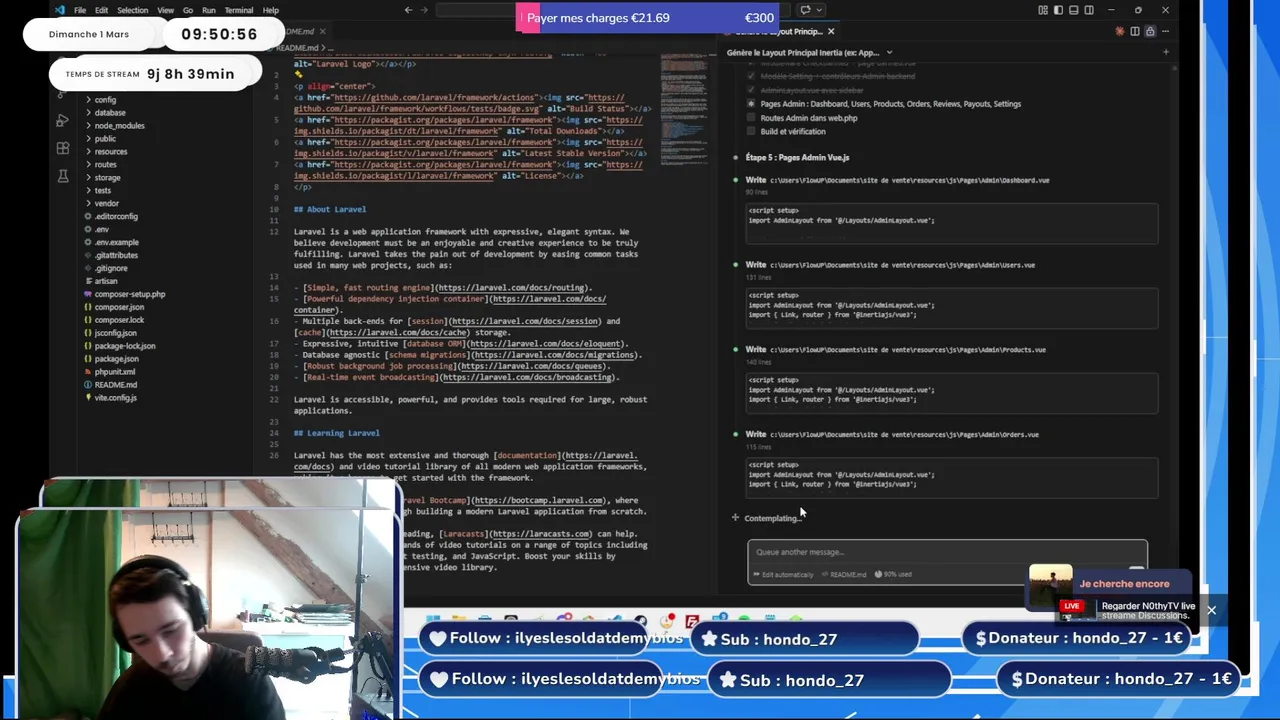The image size is (1280, 720).
Task: Open the Testing flask view
Action: (62, 176)
